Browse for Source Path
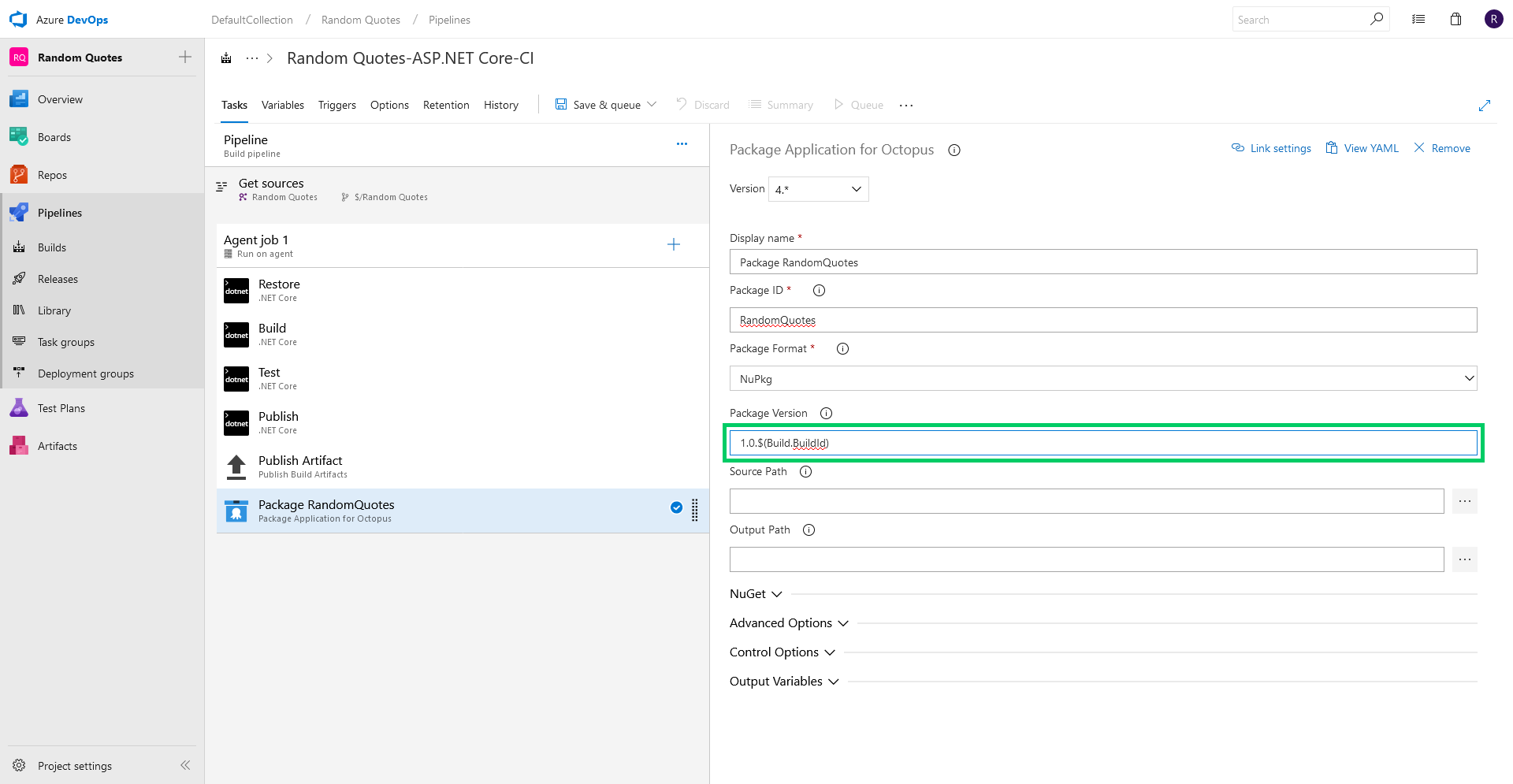Image resolution: width=1513 pixels, height=784 pixels. [1465, 501]
